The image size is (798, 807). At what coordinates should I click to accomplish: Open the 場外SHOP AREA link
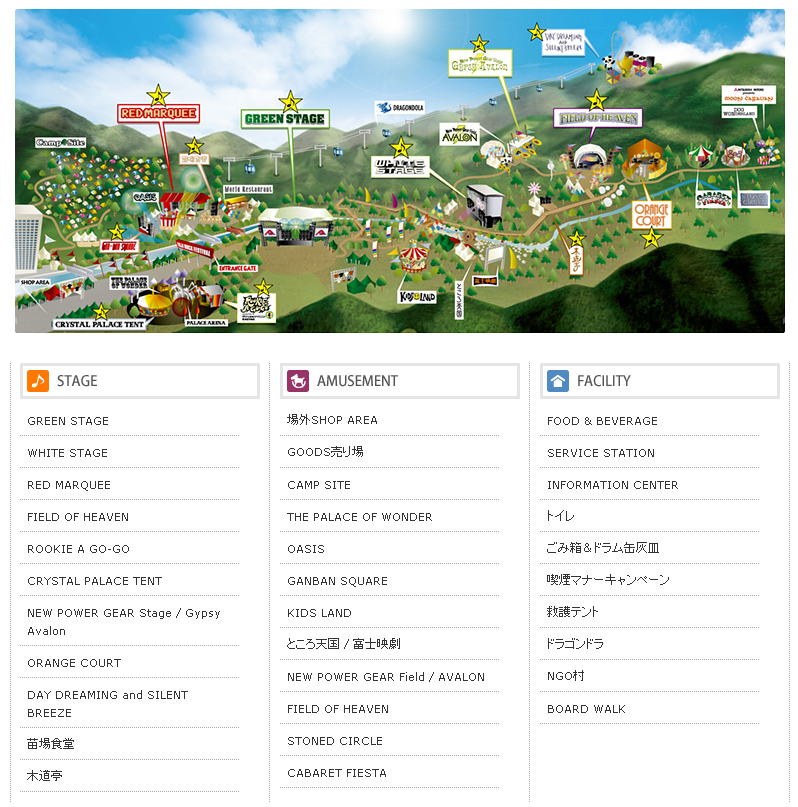[x=332, y=420]
